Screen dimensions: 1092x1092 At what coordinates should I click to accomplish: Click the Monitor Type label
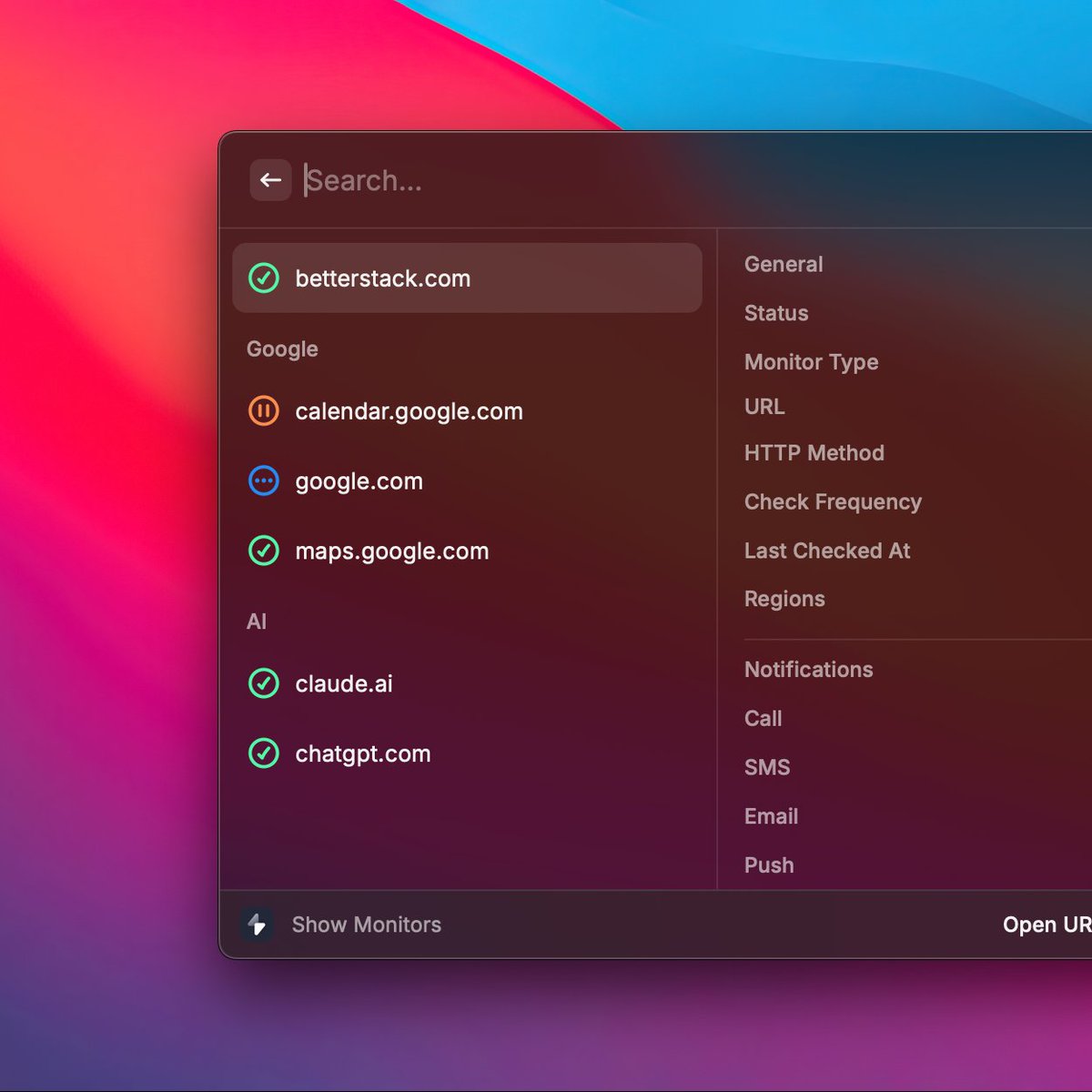coord(812,362)
